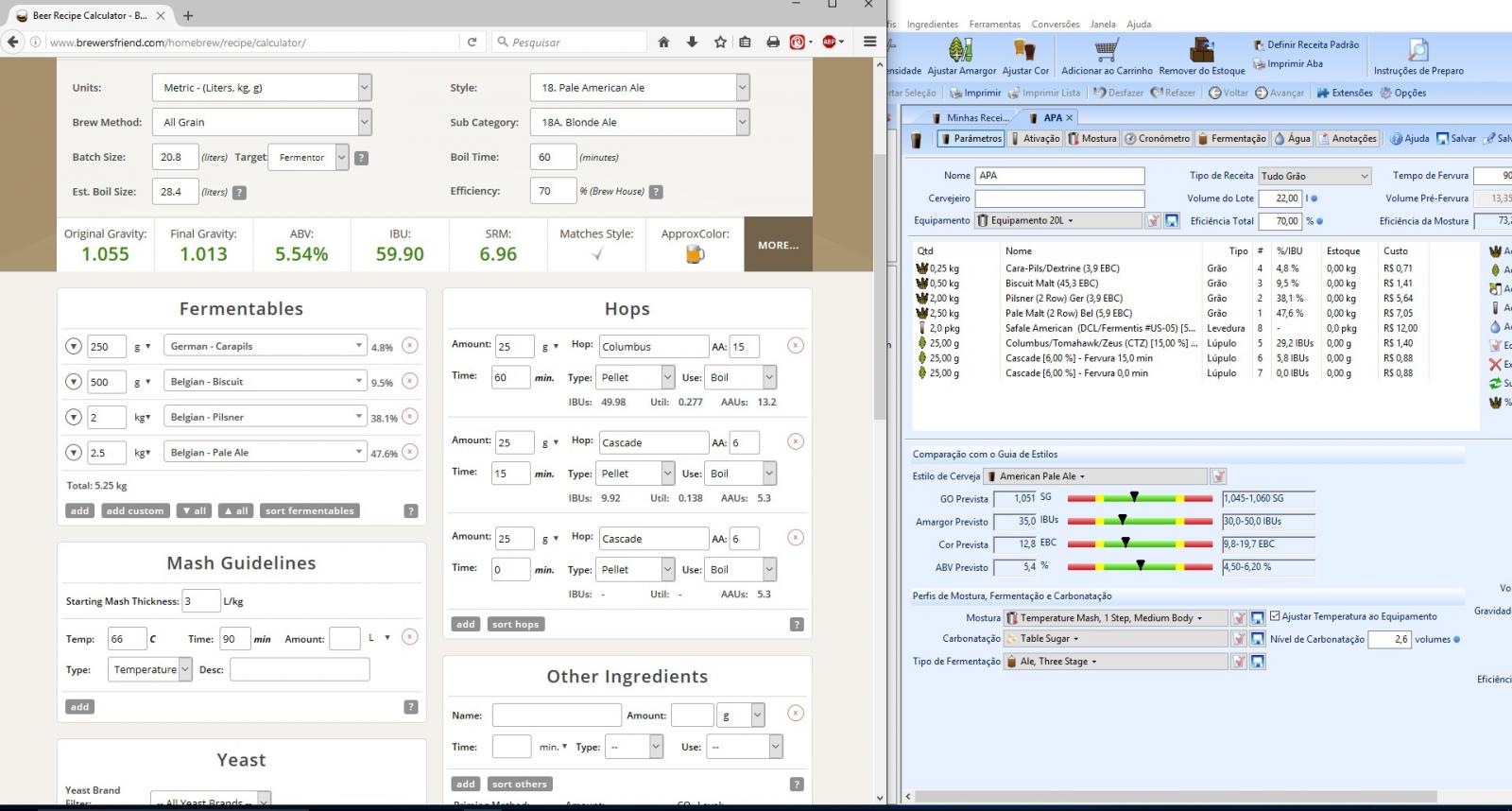Image resolution: width=1512 pixels, height=811 pixels.
Task: Open Ingredientes menu in BeerSmith
Action: pos(932,25)
